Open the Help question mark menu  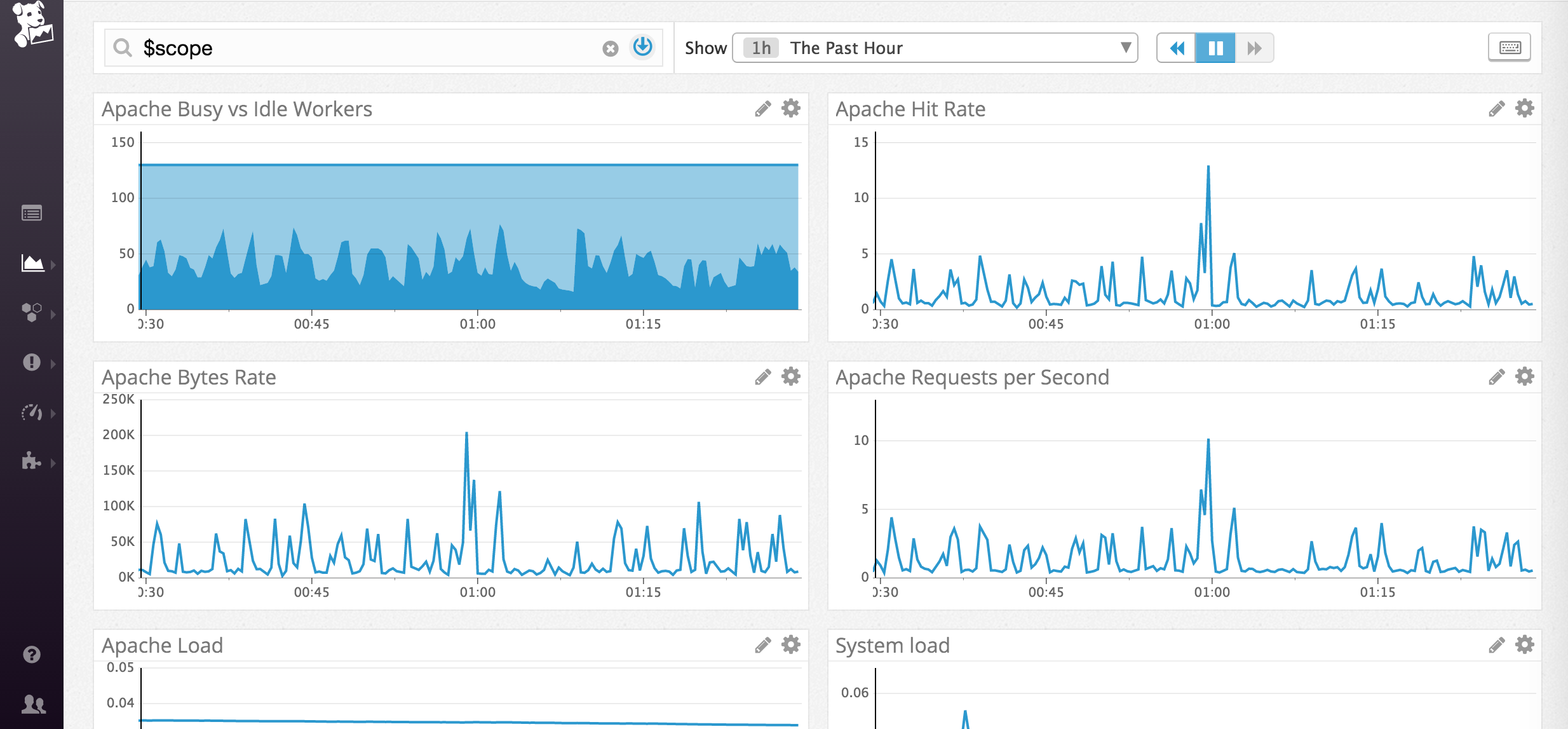[x=32, y=655]
